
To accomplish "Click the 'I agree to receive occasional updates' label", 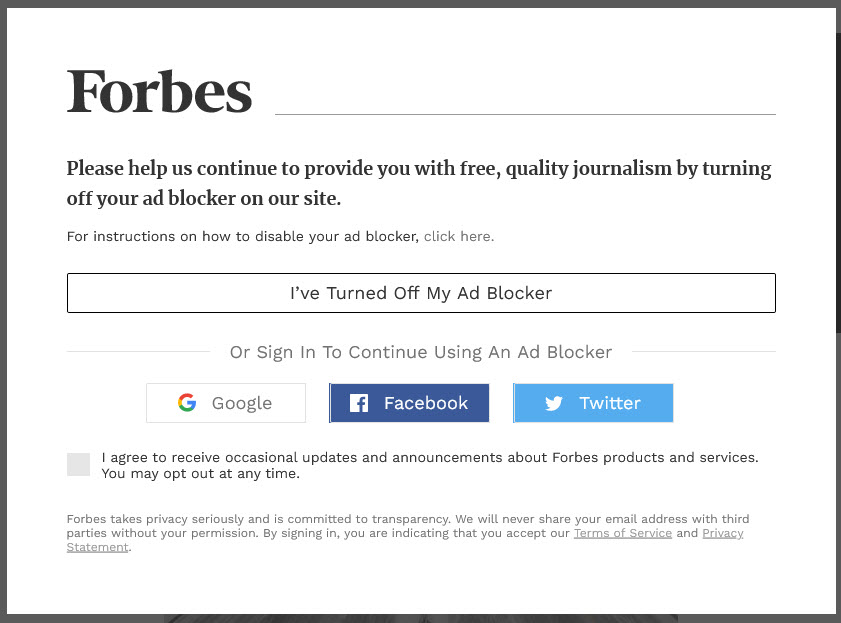I will (430, 465).
